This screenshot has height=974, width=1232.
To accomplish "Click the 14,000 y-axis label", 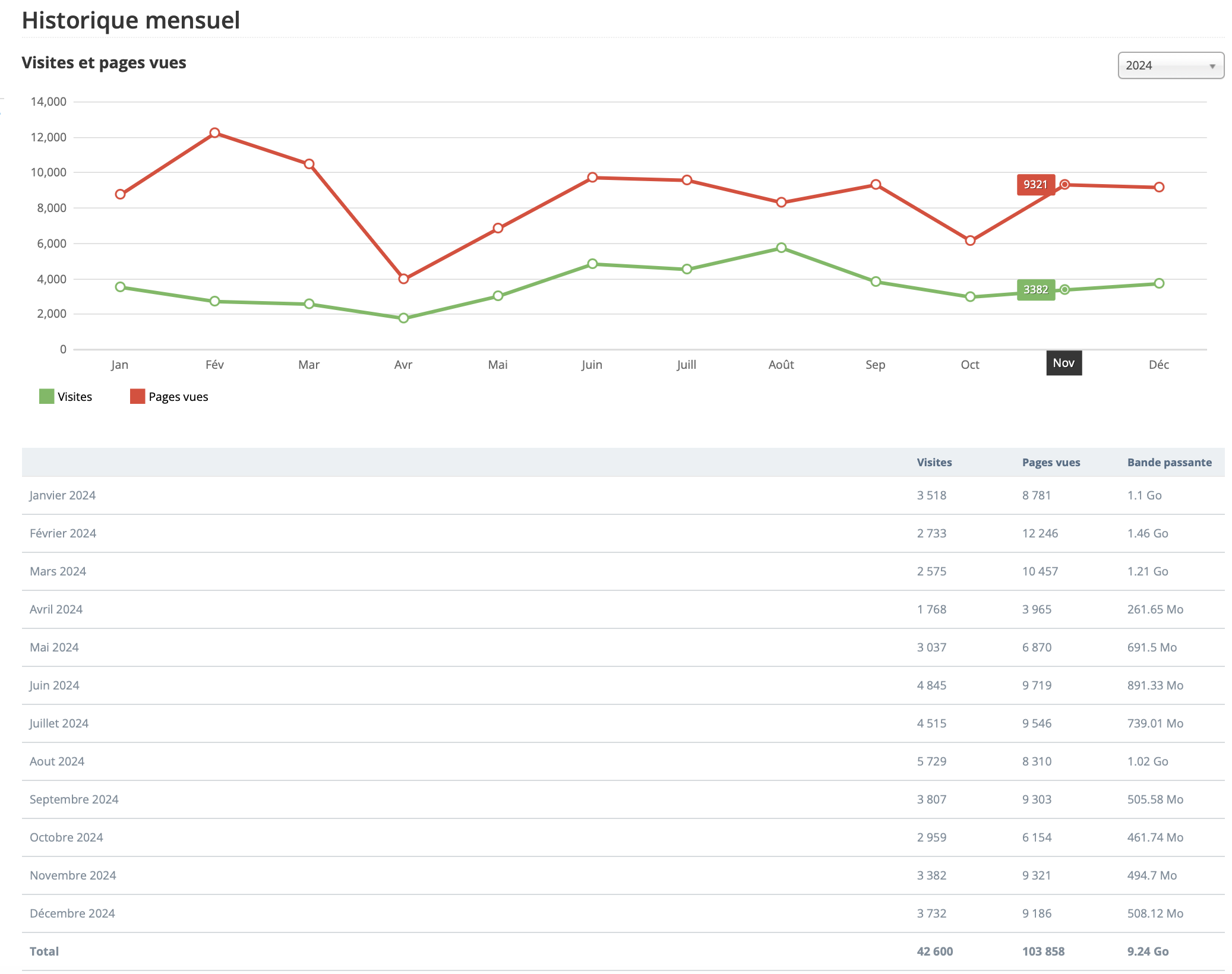I will 49,102.
